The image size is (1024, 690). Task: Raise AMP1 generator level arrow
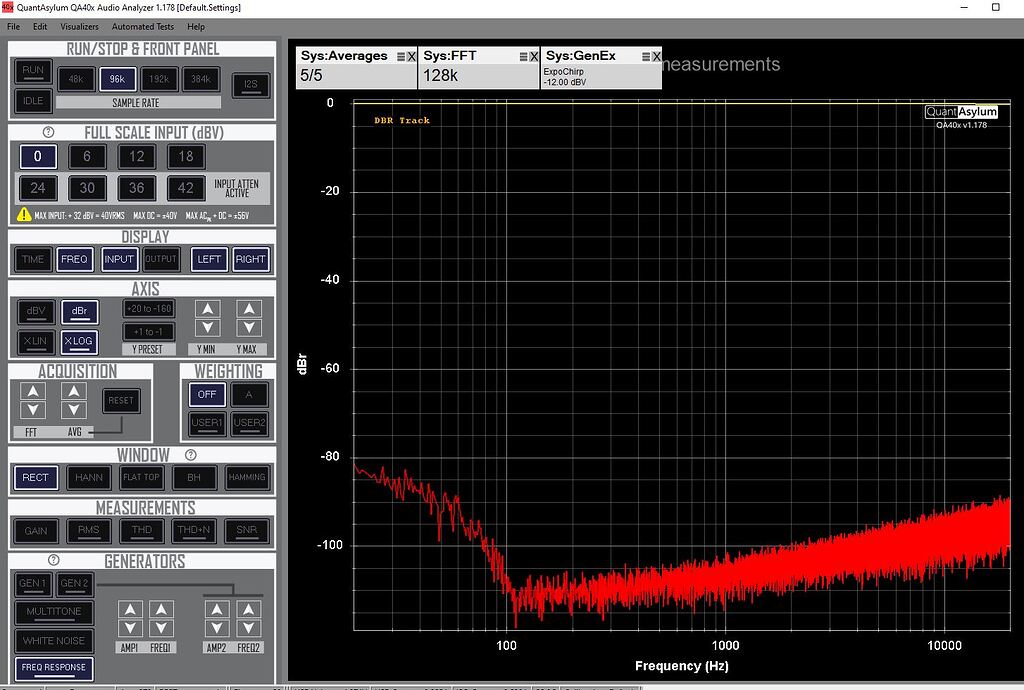coord(130,609)
